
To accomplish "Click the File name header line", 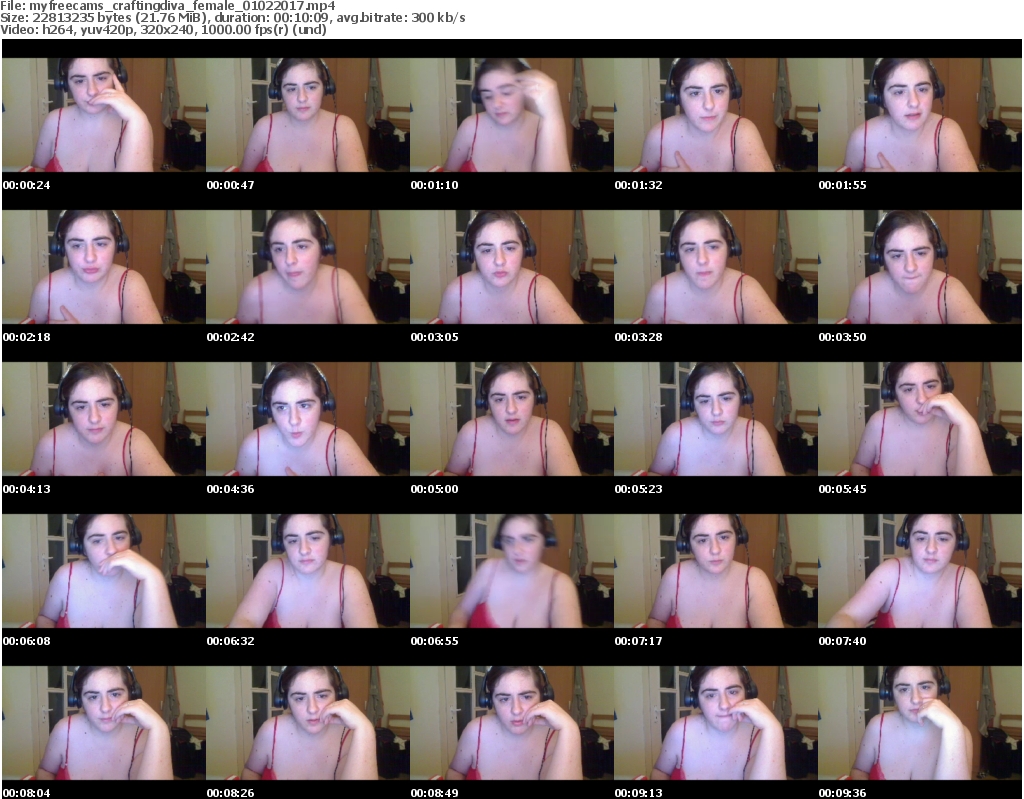I will pyautogui.click(x=168, y=6).
